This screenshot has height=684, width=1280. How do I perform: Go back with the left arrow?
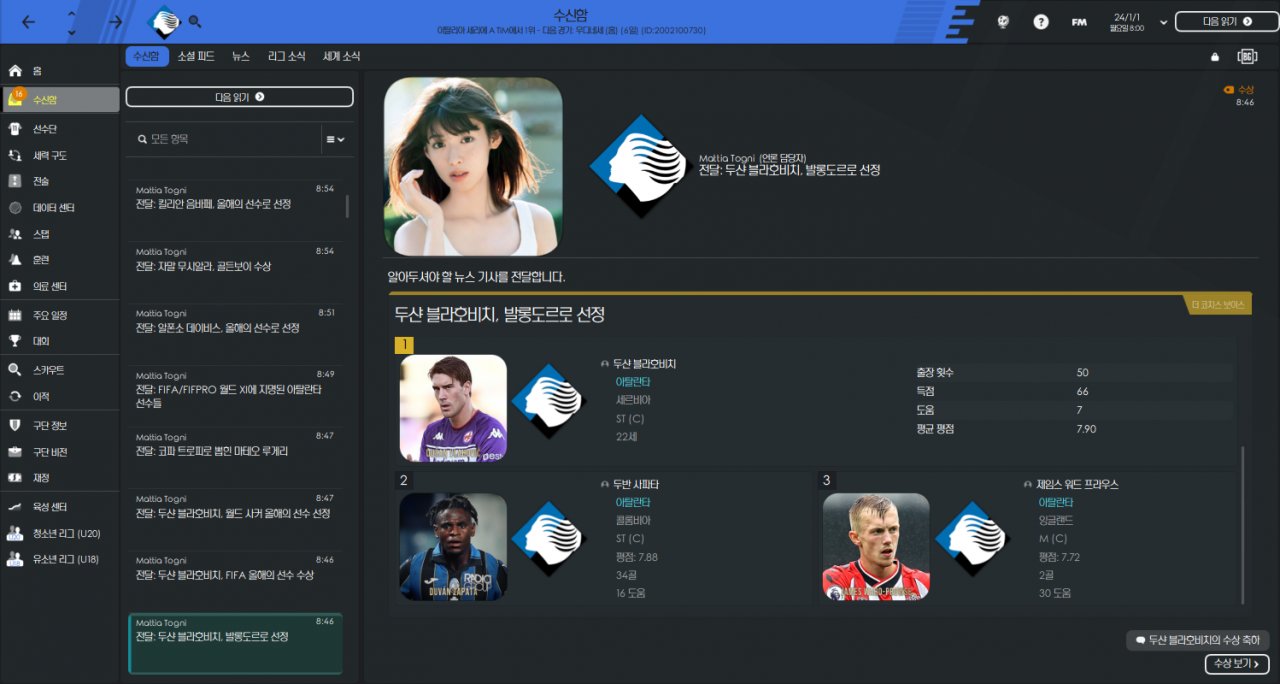pyautogui.click(x=28, y=21)
